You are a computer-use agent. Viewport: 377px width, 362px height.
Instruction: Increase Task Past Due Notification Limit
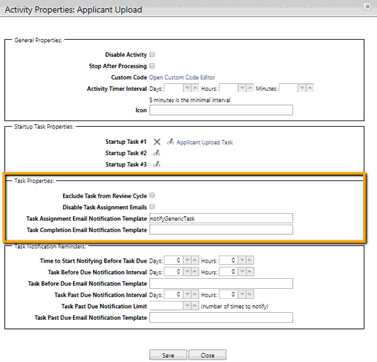[x=195, y=306]
